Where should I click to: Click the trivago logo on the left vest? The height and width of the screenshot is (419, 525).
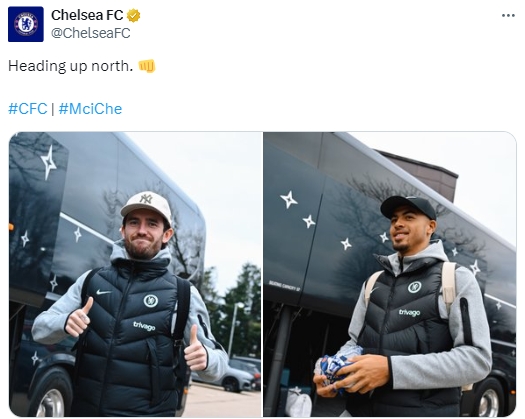[144, 326]
